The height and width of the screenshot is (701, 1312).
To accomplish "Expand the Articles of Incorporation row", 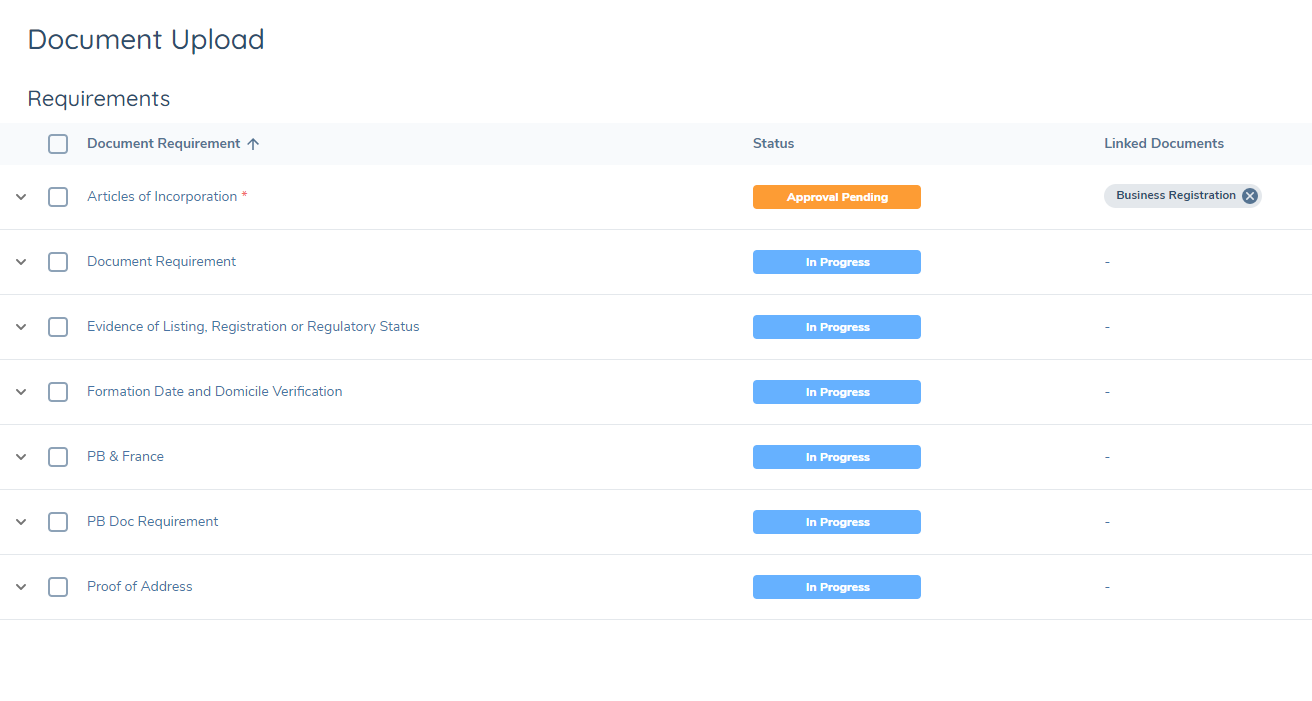I will 21,197.
